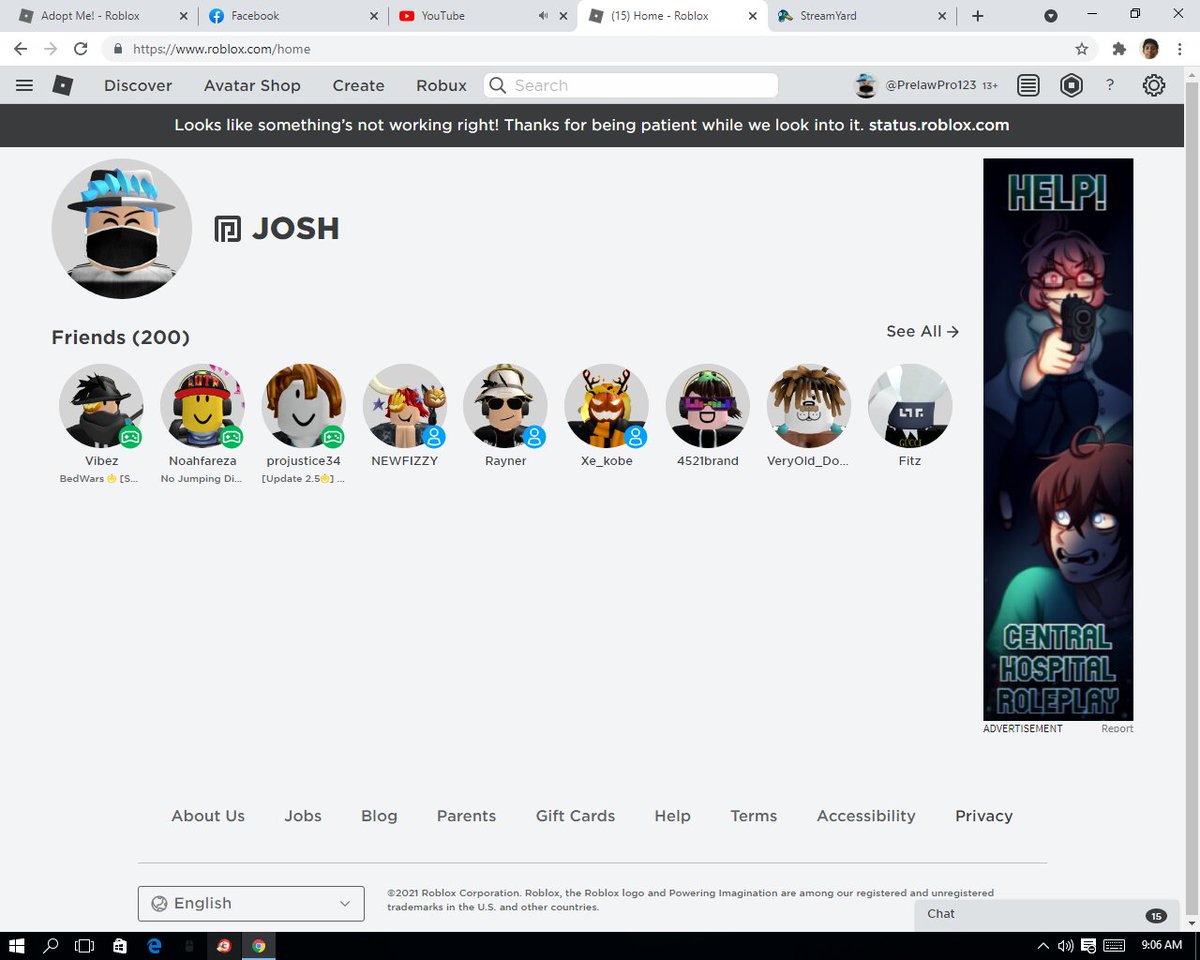Reload the page with the refresh icon

[80, 48]
